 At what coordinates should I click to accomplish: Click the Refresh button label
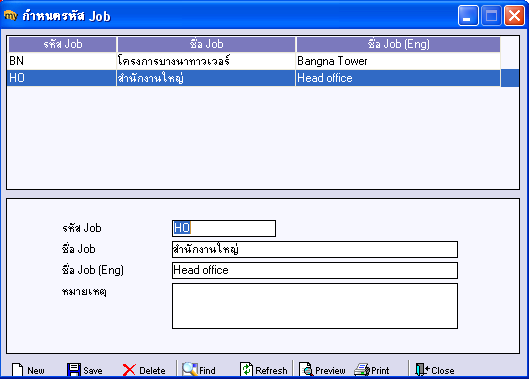coord(271,371)
